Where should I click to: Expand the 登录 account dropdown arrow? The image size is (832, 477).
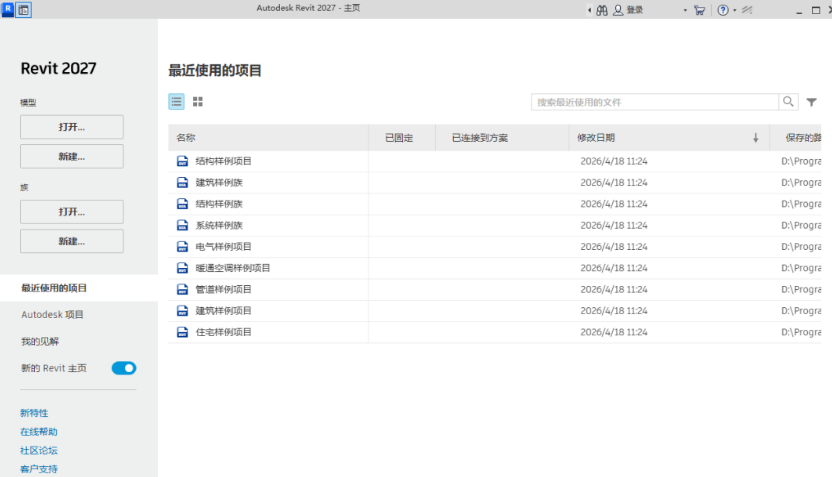[x=685, y=10]
